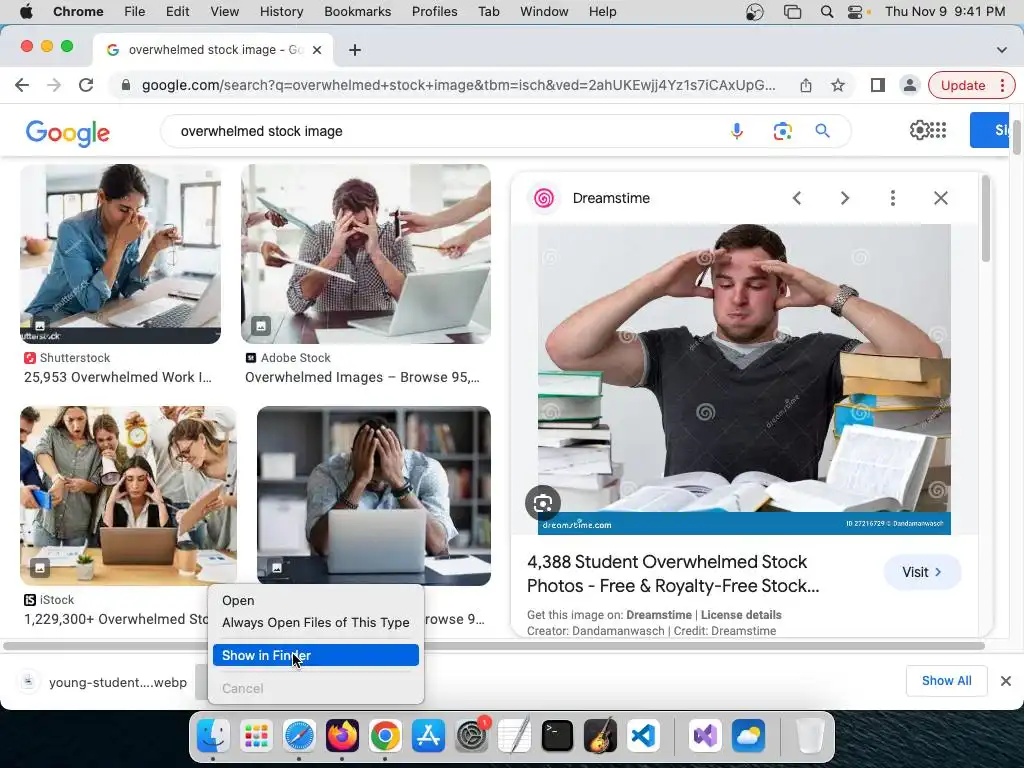Show previous image in preview panel

pyautogui.click(x=797, y=198)
